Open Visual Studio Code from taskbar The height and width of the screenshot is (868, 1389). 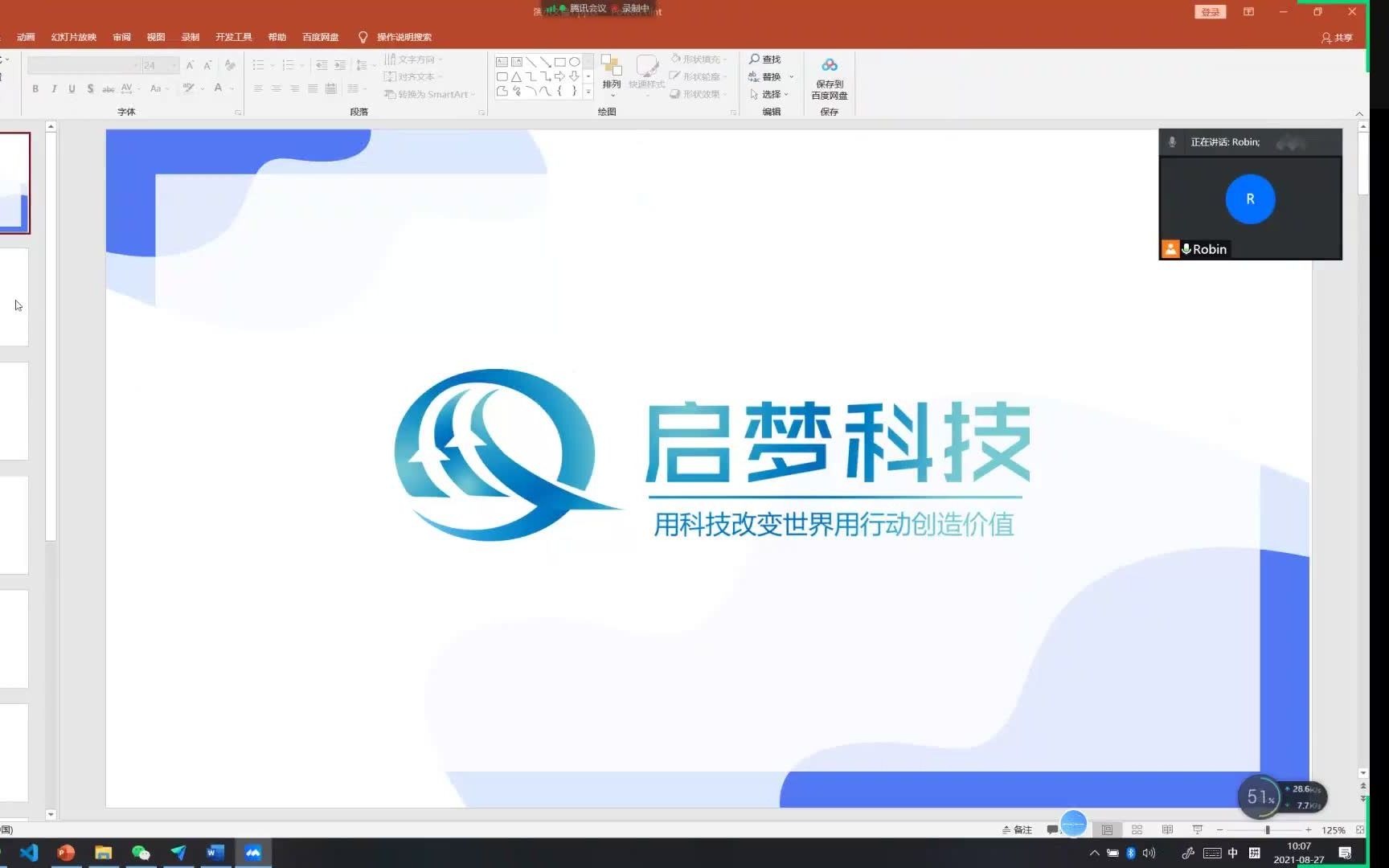tap(29, 853)
